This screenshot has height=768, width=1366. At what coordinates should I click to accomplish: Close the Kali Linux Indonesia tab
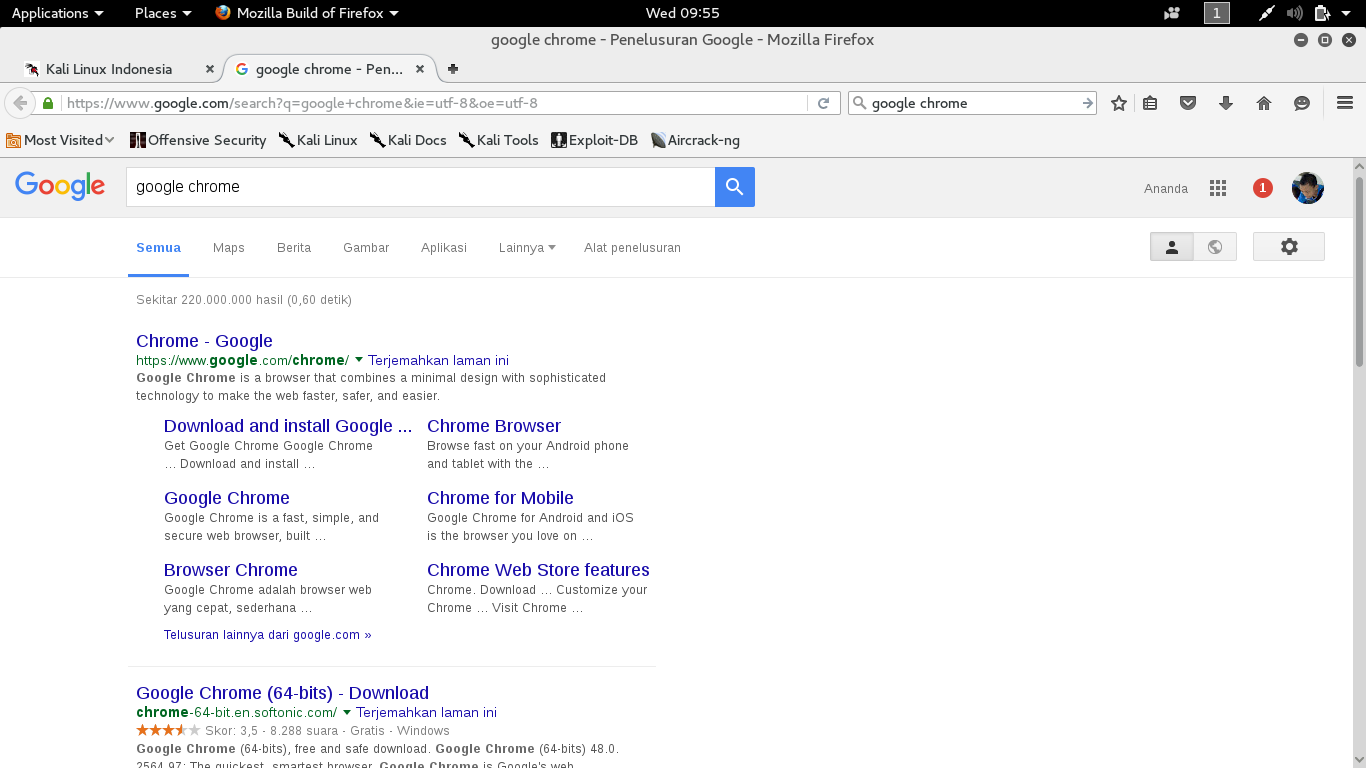point(209,69)
